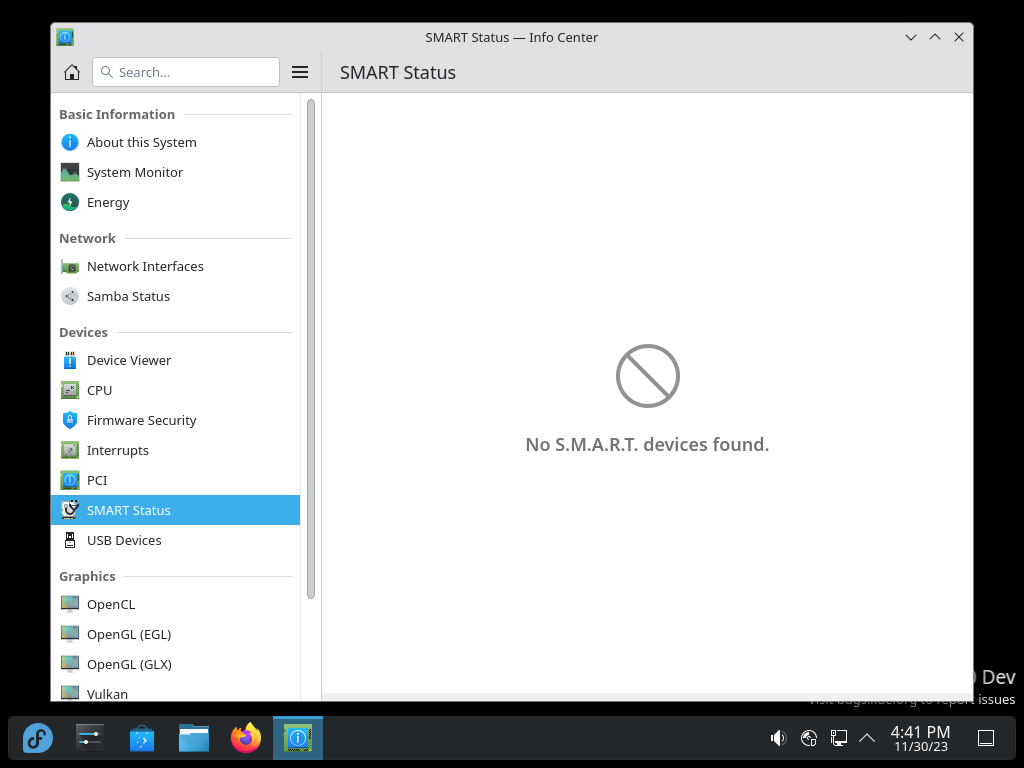Open Fedora application launcher
The width and height of the screenshot is (1024, 768).
tap(38, 739)
